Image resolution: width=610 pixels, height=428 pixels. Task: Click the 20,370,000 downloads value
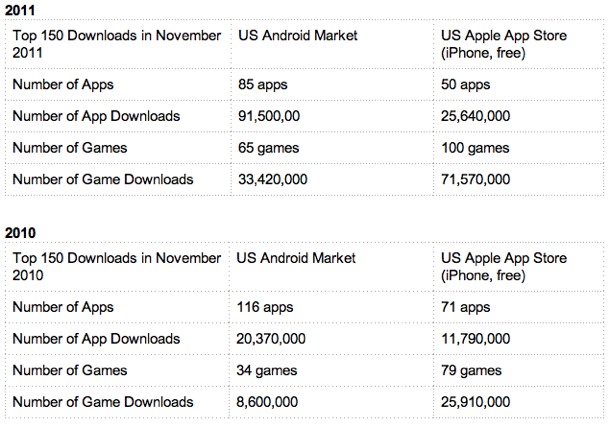click(279, 339)
